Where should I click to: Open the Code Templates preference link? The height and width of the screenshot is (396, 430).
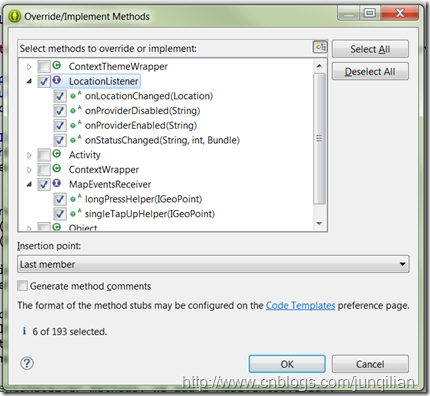pyautogui.click(x=300, y=305)
